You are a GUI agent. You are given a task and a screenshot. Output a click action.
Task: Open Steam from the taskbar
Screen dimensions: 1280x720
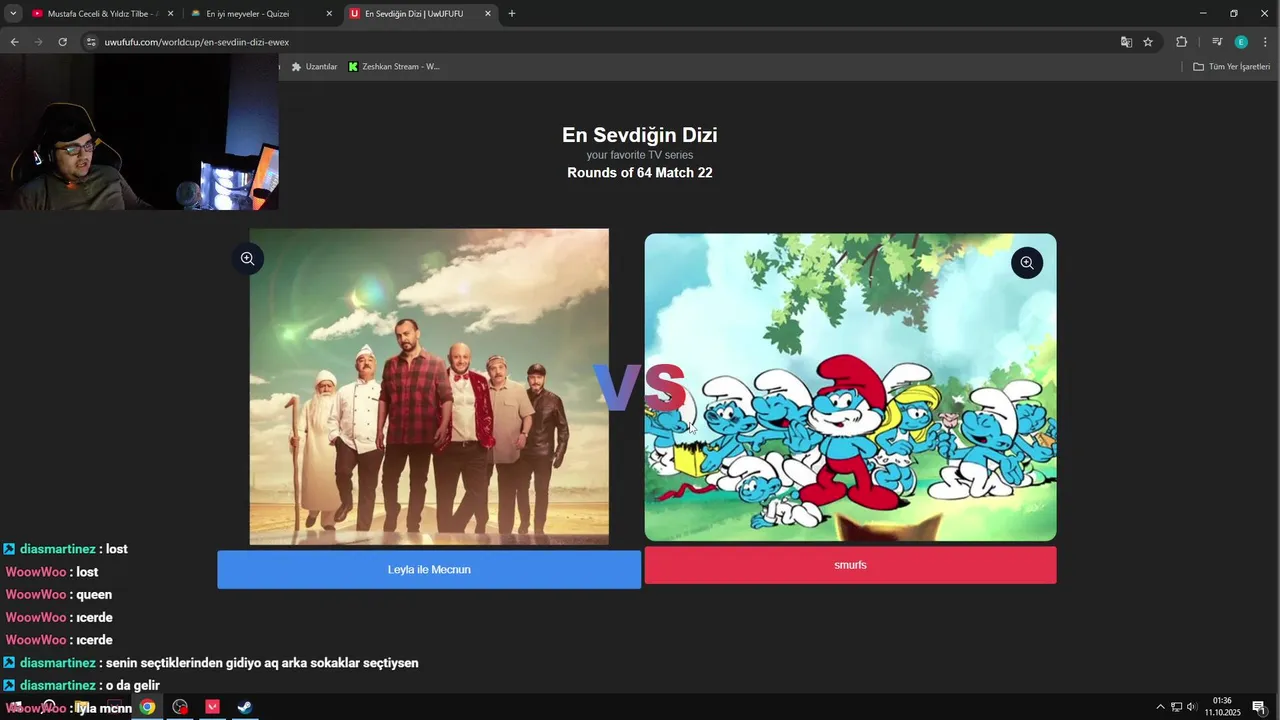[244, 707]
